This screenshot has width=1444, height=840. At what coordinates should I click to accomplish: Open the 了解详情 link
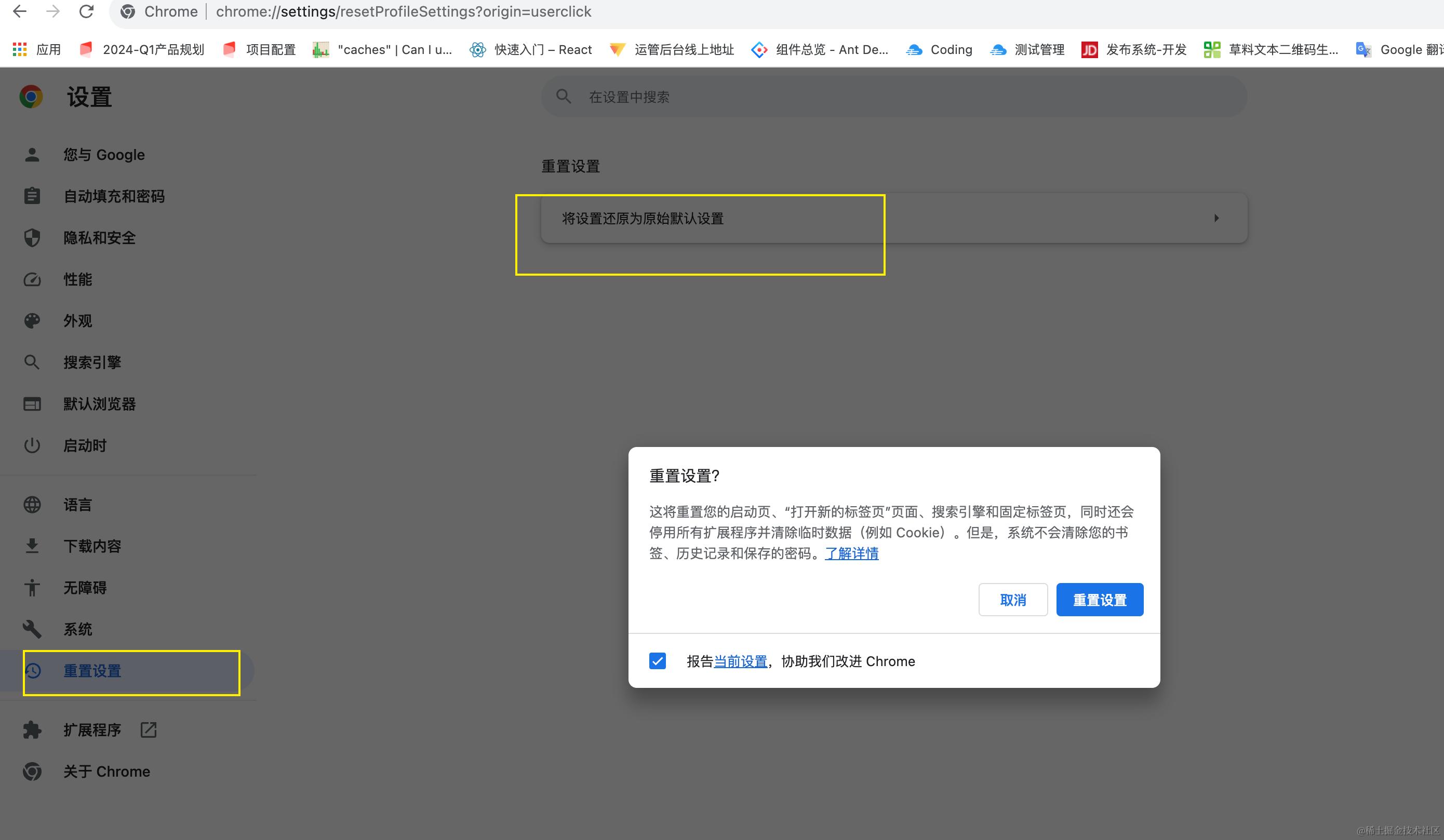point(851,553)
